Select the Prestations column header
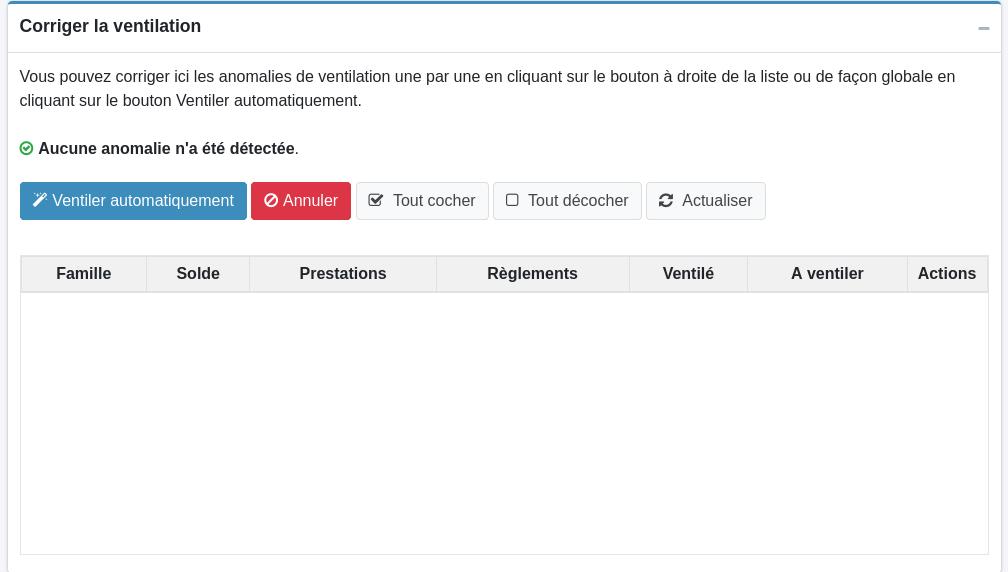This screenshot has height=572, width=1008. [x=343, y=274]
